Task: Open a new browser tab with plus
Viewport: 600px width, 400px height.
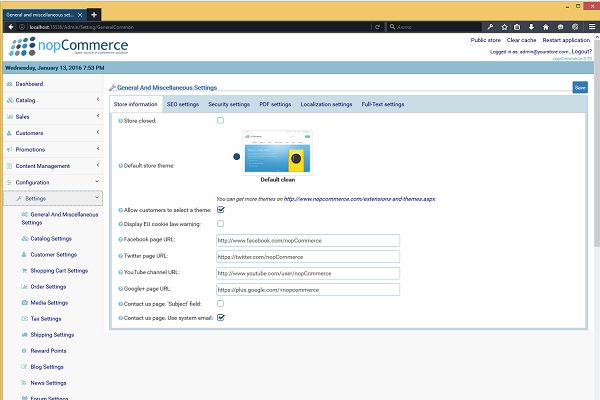Action: 94,15
